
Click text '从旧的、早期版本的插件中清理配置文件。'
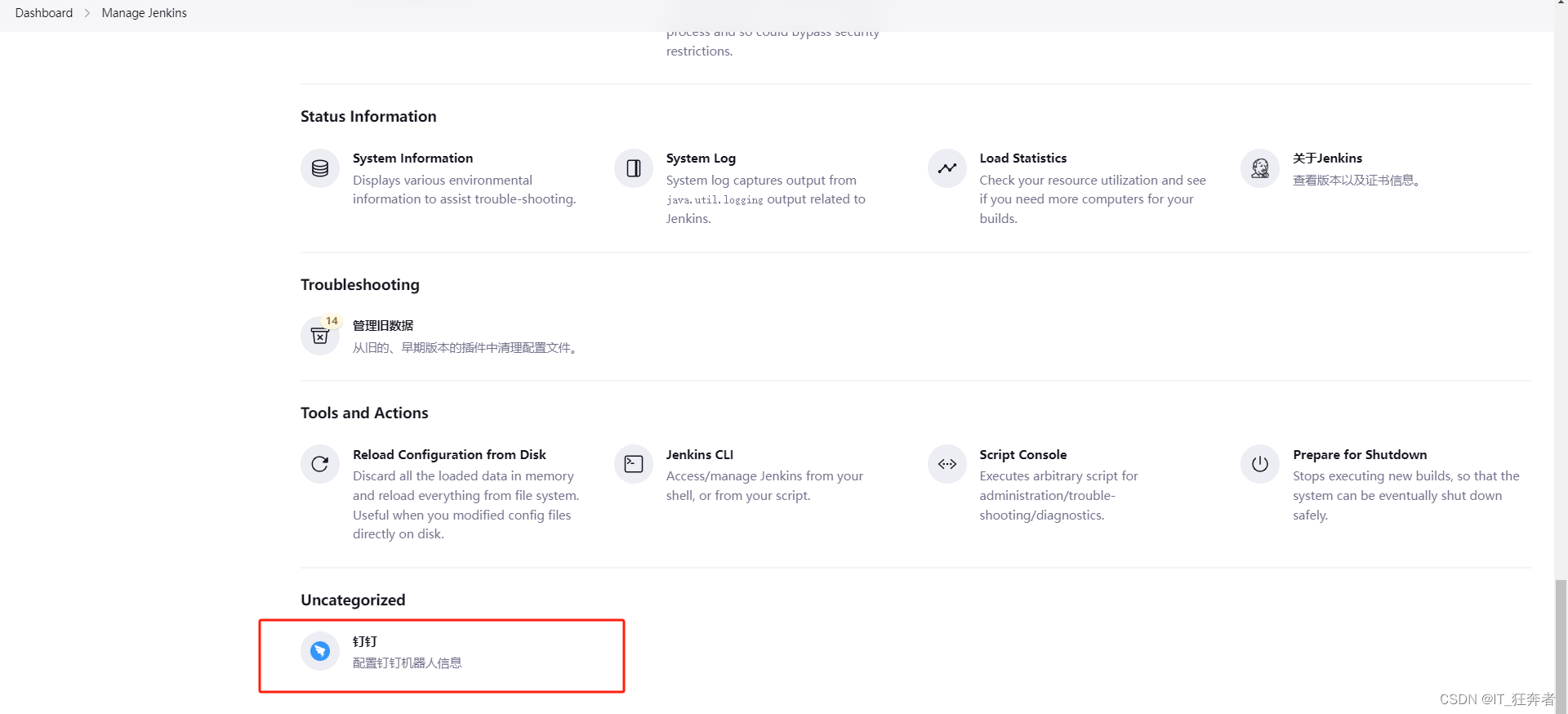pos(467,348)
